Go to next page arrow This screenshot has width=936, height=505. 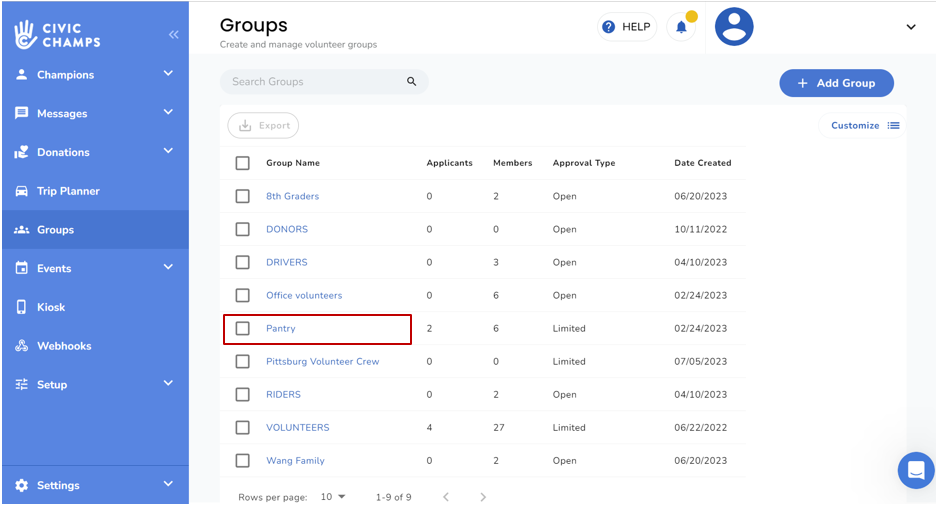pyautogui.click(x=483, y=497)
